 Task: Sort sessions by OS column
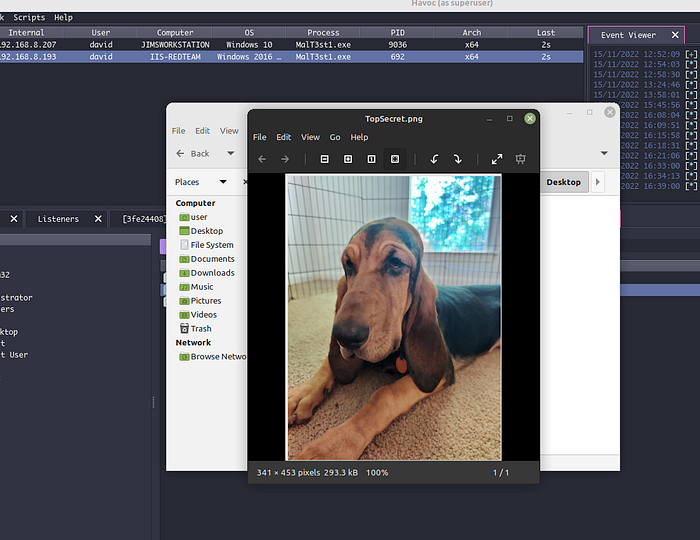[x=249, y=33]
